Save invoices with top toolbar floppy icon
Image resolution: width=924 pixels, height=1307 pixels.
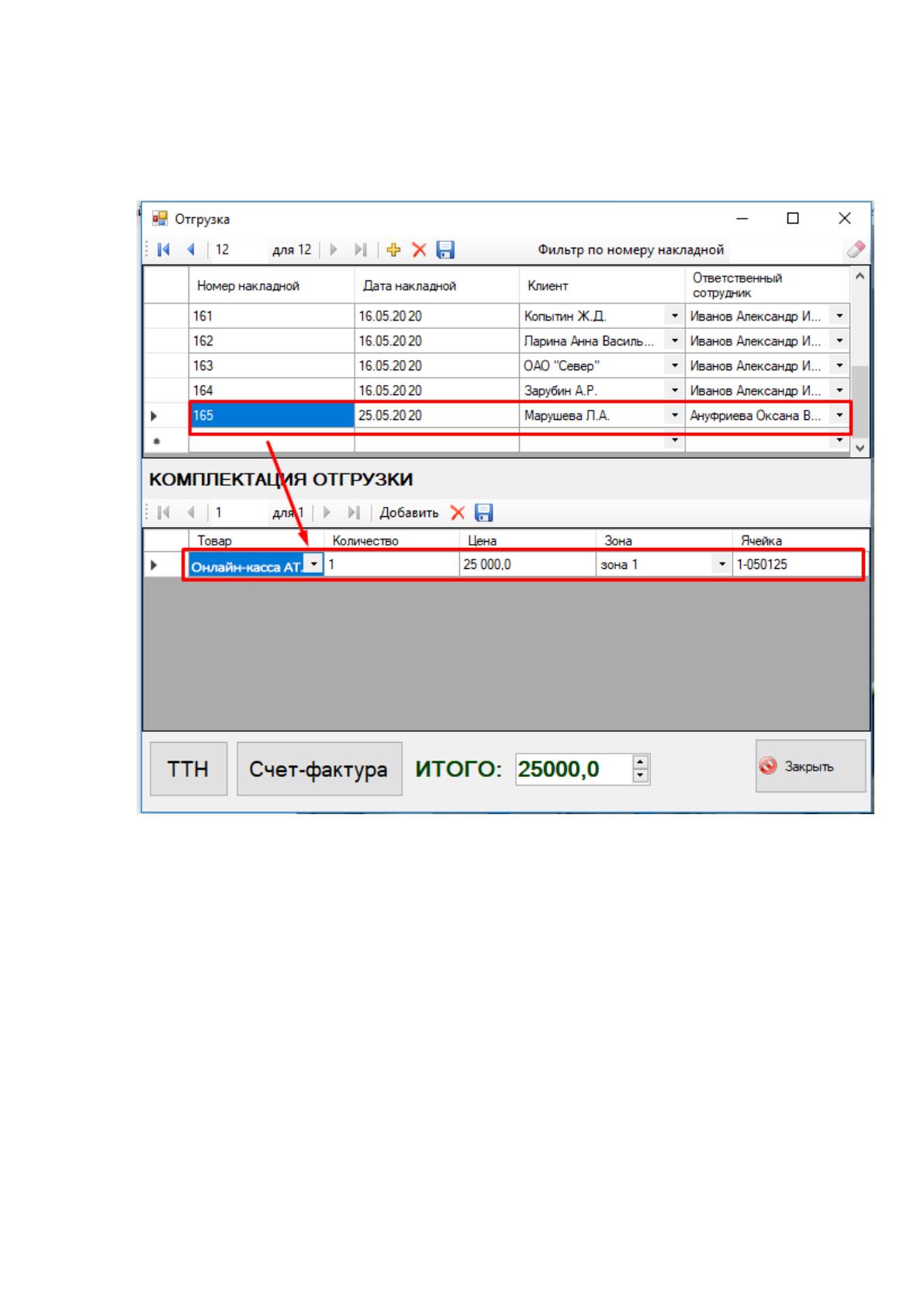tap(445, 250)
